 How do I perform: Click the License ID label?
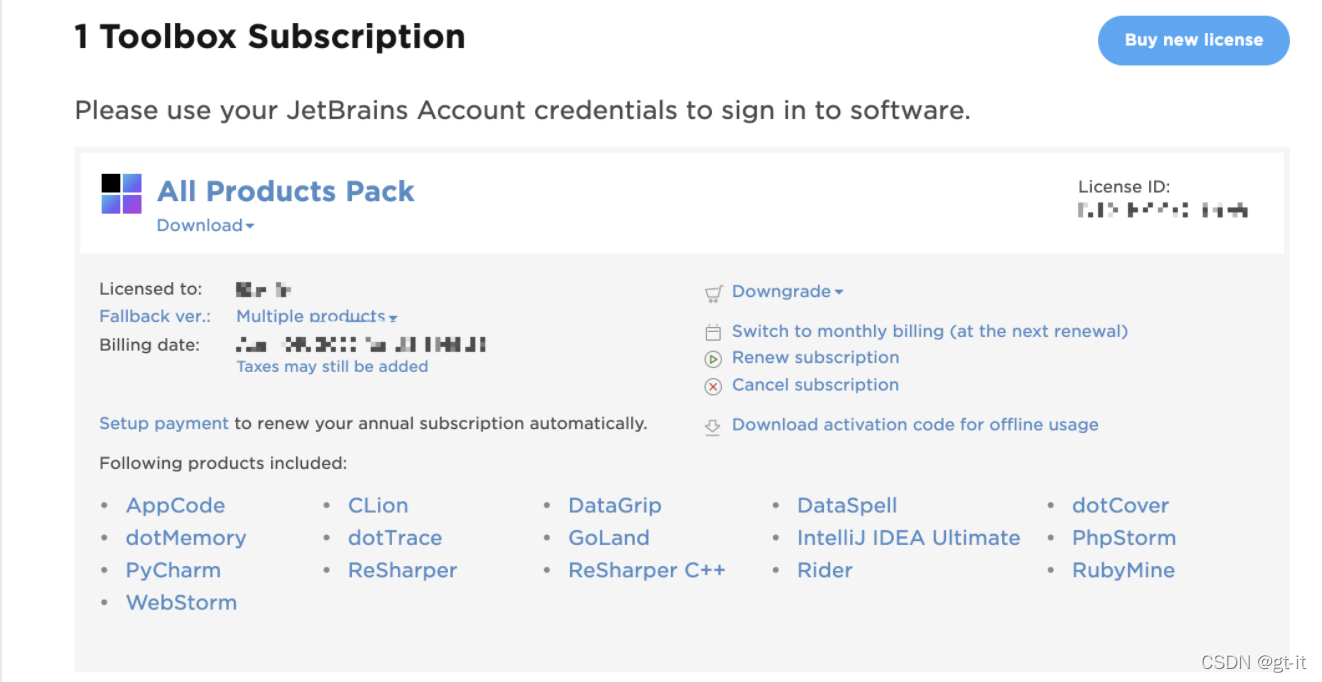click(1124, 186)
